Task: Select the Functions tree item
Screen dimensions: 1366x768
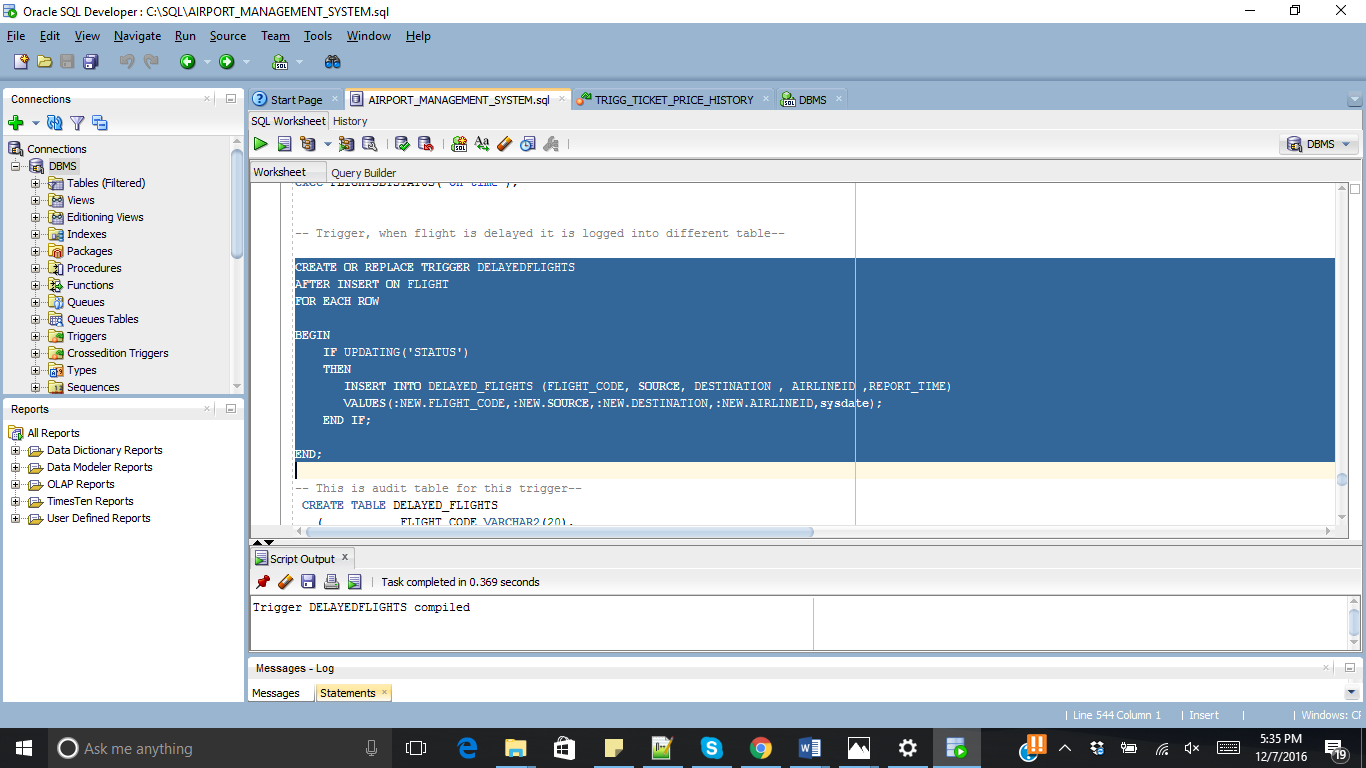Action: (x=90, y=285)
